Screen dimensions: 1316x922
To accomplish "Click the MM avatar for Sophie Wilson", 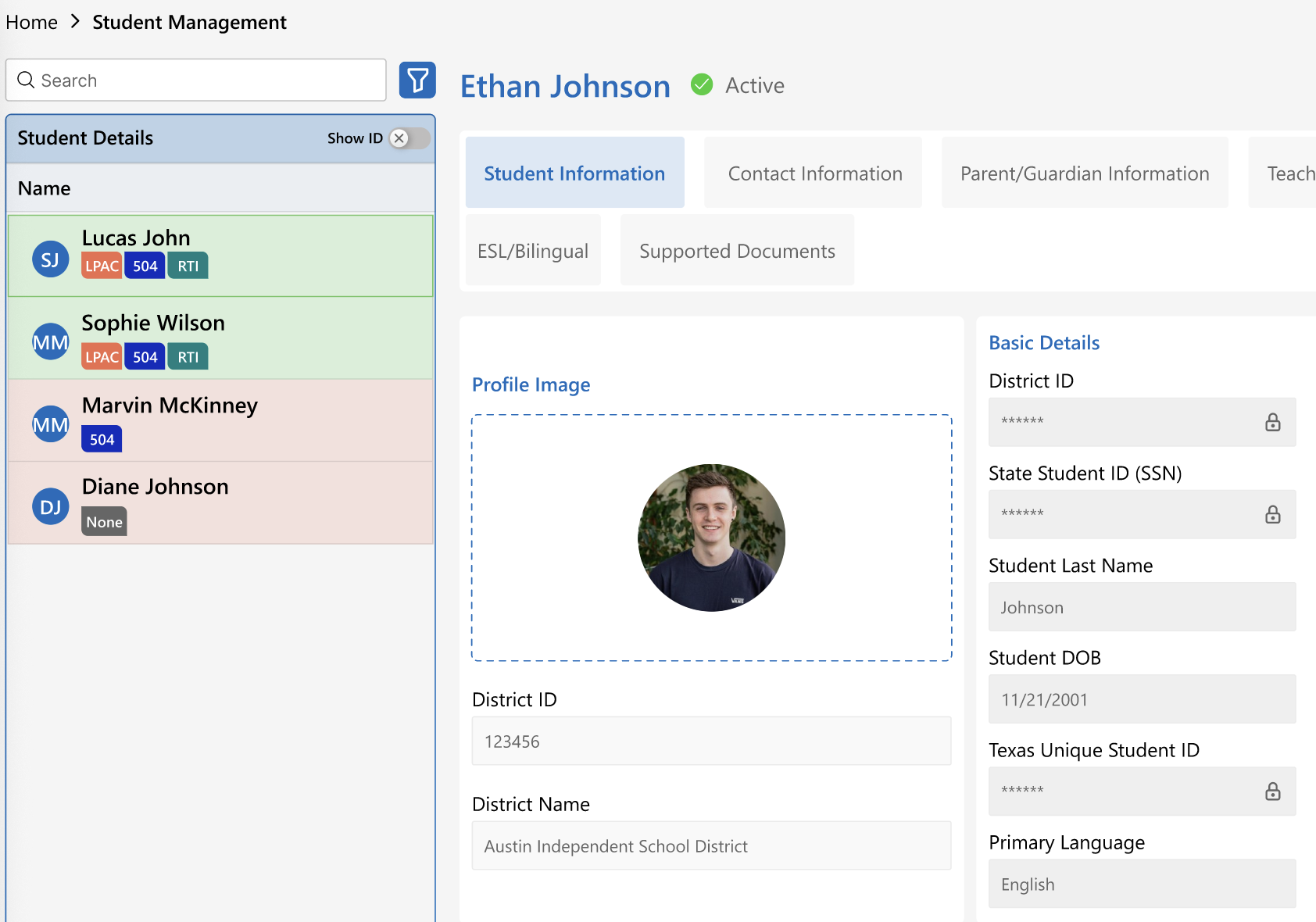I will (x=50, y=341).
